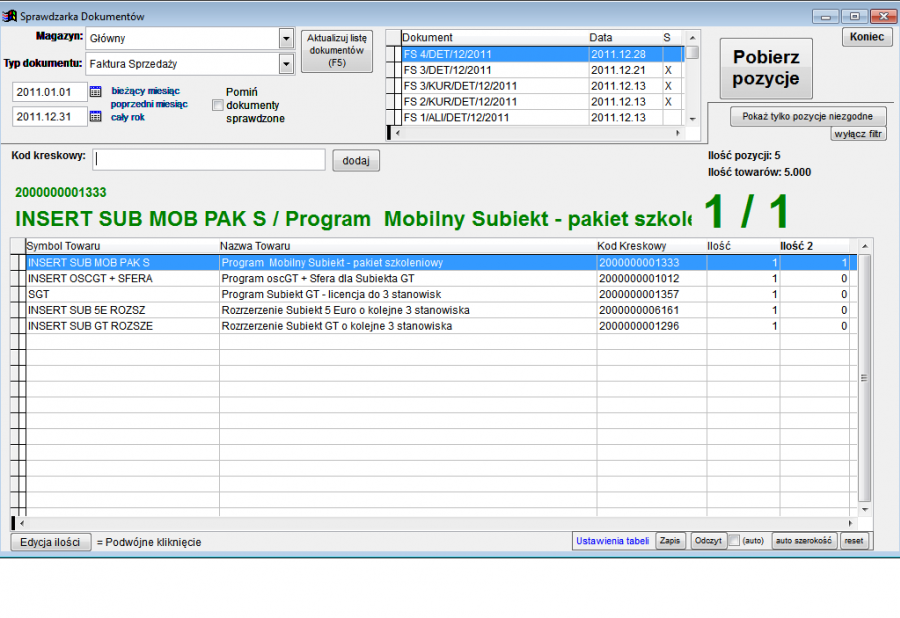The width and height of the screenshot is (900, 618).
Task: Select the 'poprzedni miesiąc' date link
Action: pos(149,104)
